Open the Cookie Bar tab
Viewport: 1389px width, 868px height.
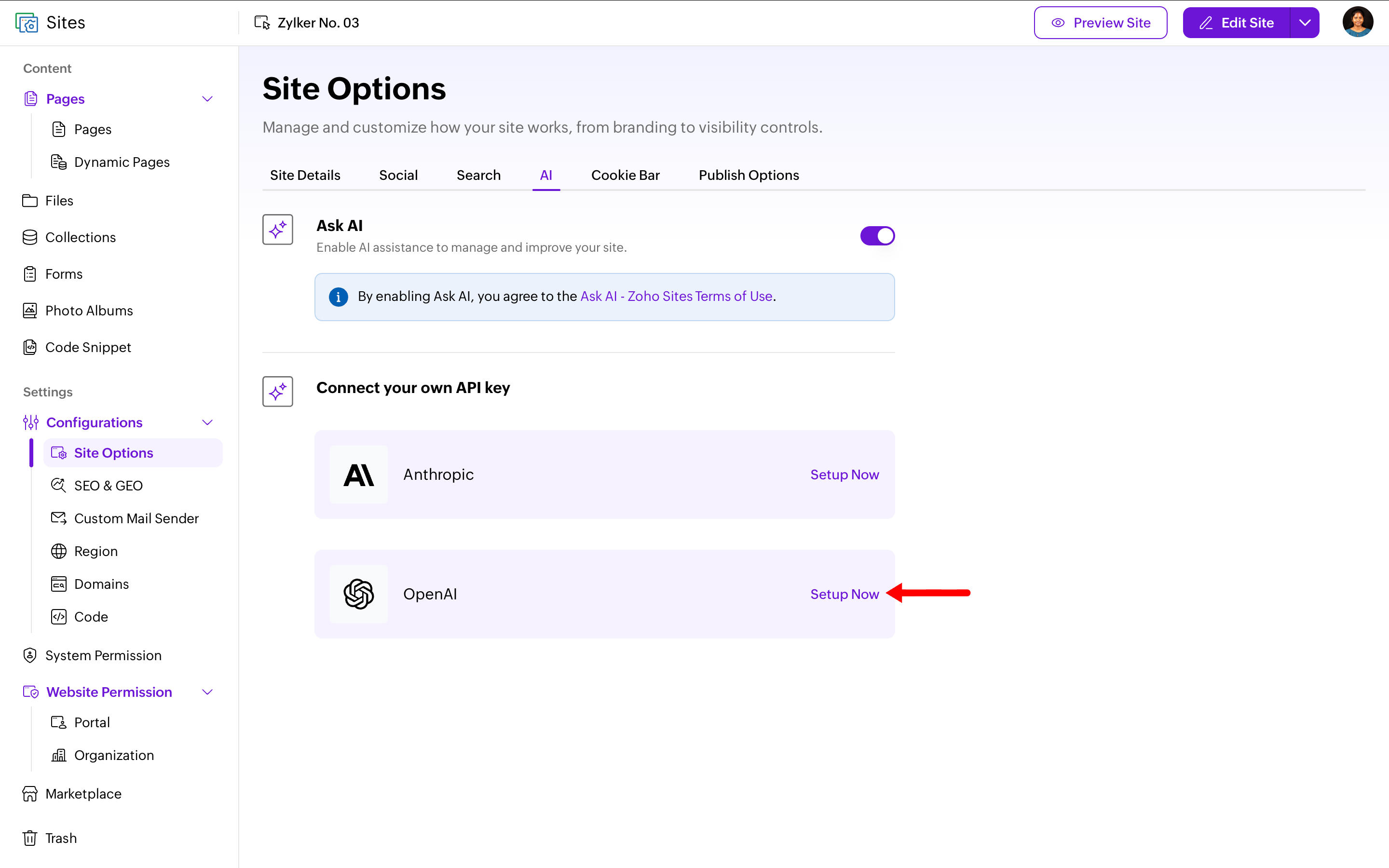tap(625, 175)
